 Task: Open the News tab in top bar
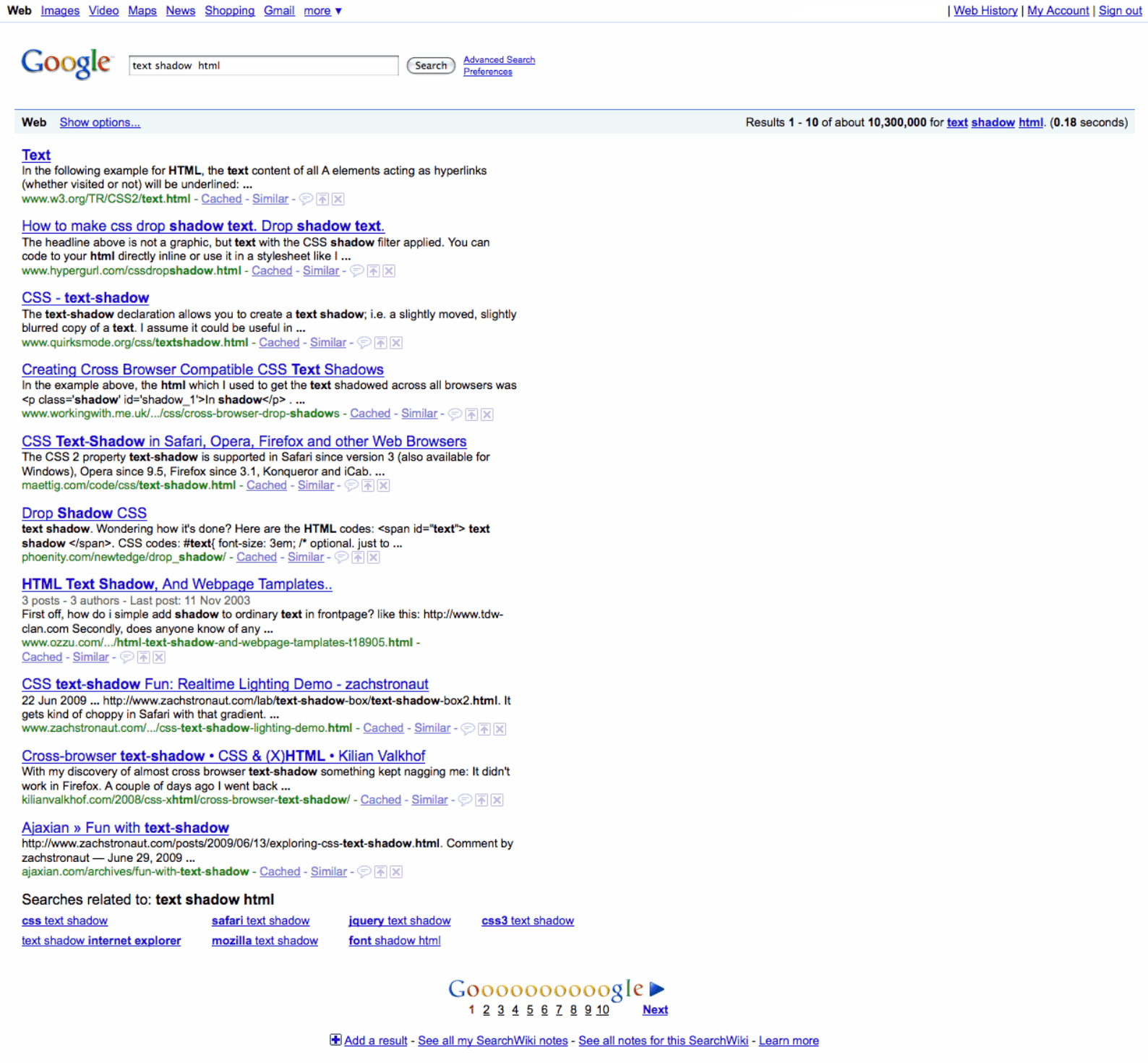pyautogui.click(x=180, y=11)
